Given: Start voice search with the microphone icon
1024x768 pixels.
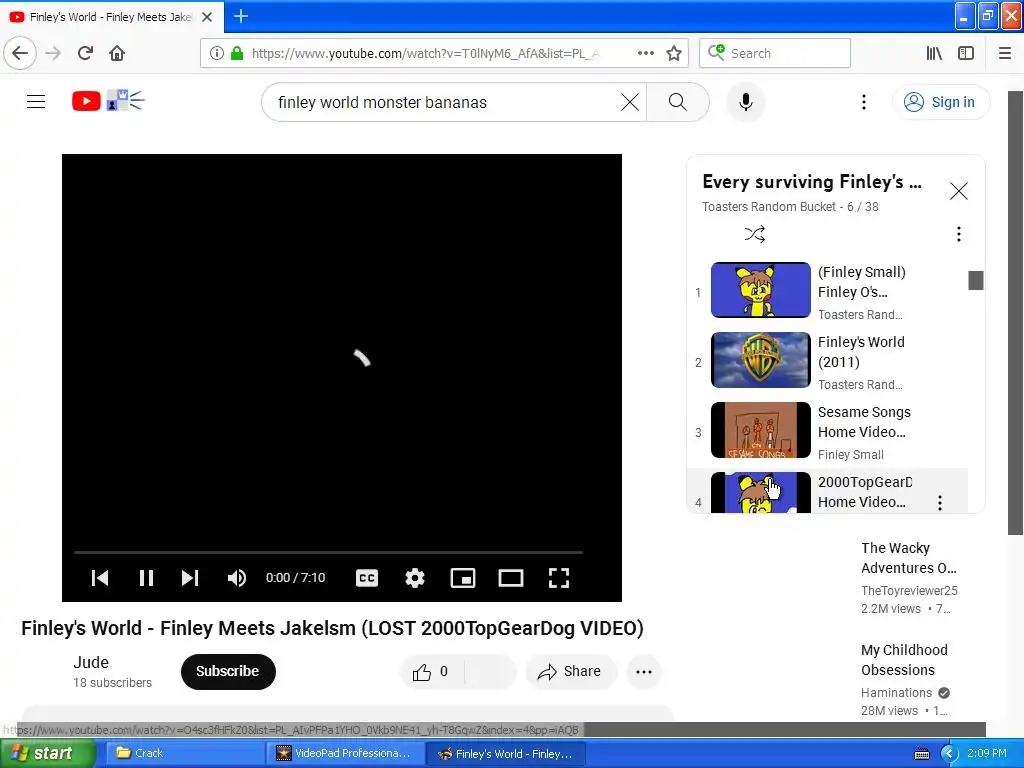Looking at the screenshot, I should point(746,102).
